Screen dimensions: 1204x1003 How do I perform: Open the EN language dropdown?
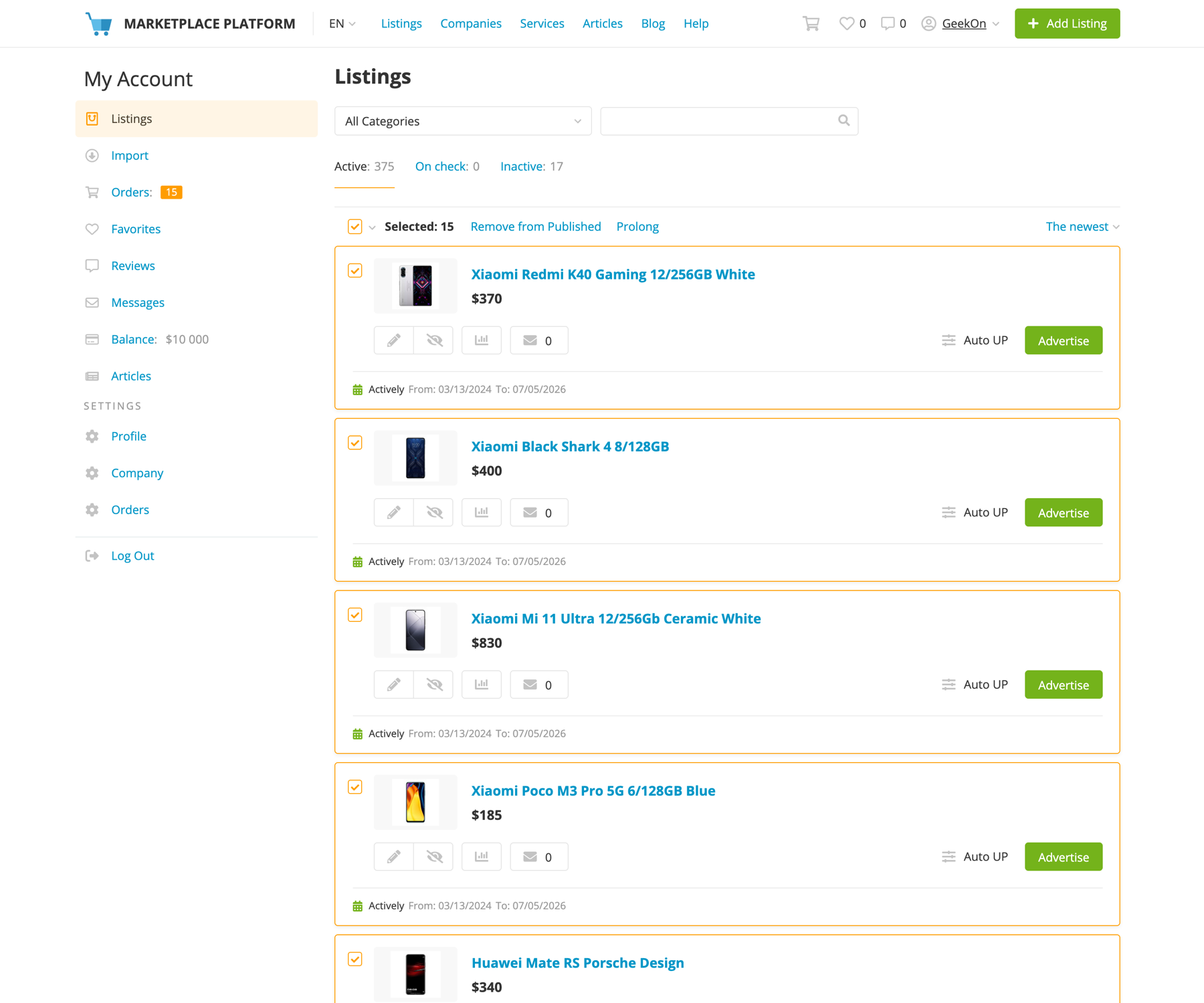[x=342, y=23]
